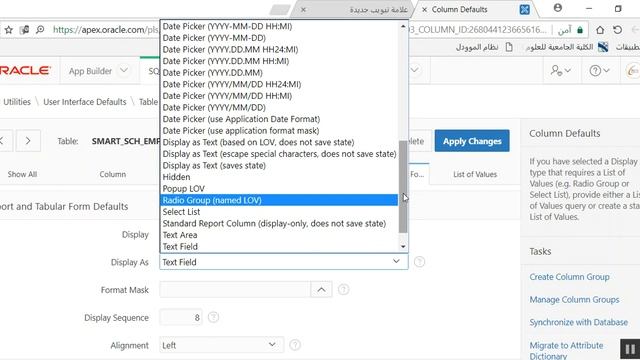Viewport: 640px width, 360px height.
Task: Open Format Mask picker arrow
Action: [321, 289]
